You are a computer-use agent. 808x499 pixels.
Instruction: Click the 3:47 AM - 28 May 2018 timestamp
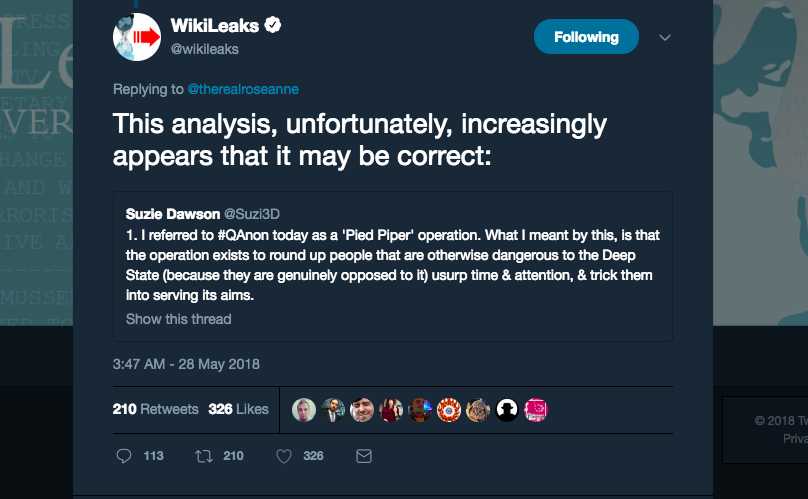click(x=186, y=364)
